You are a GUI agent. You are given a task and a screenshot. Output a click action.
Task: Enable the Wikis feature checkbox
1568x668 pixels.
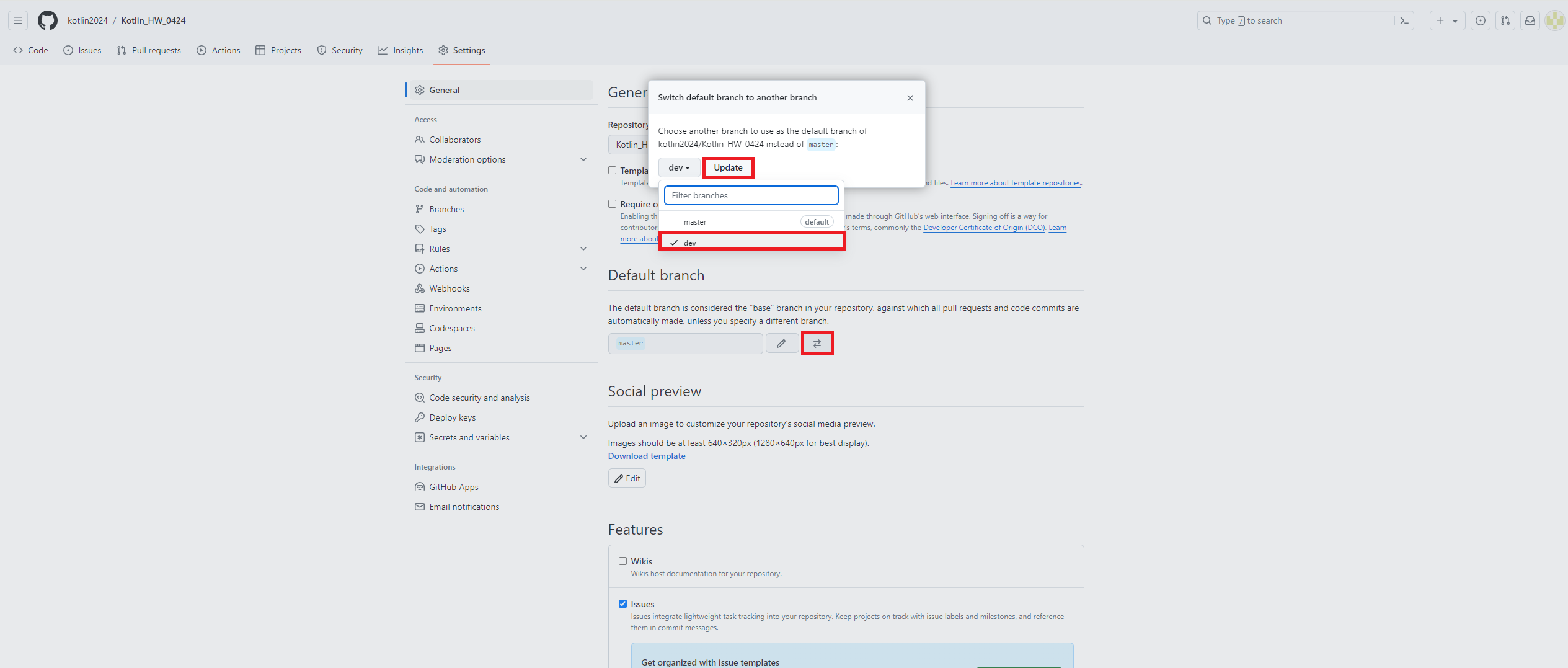coord(622,561)
